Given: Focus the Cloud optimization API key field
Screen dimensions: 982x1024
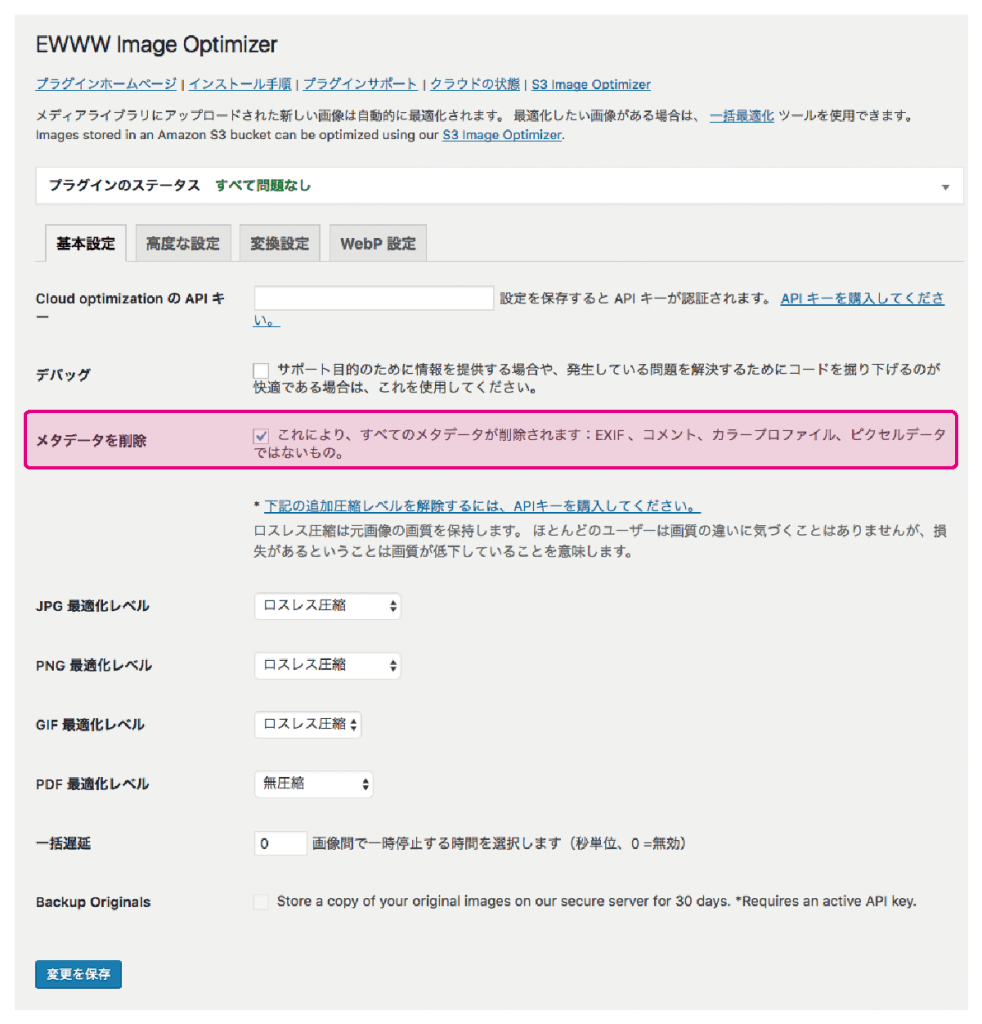Looking at the screenshot, I should click(373, 298).
